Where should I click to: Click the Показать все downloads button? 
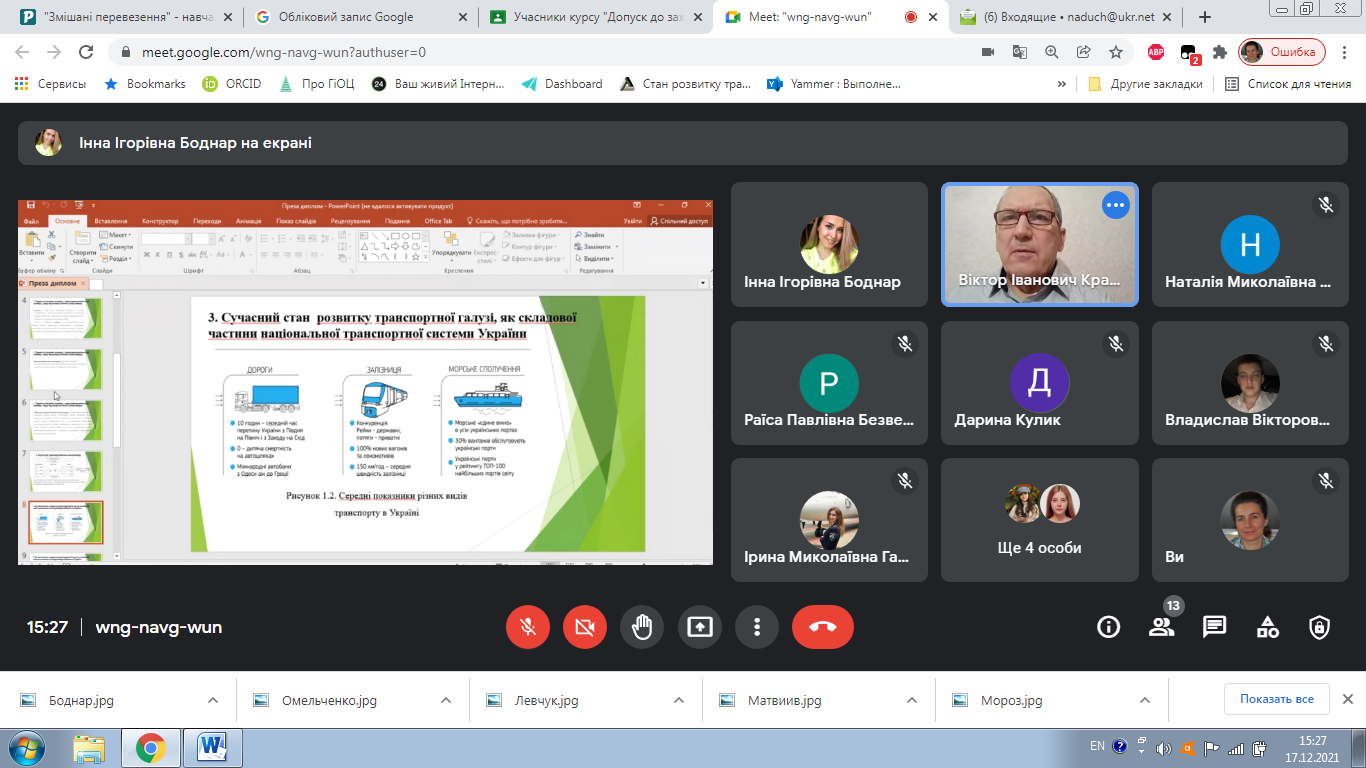coord(1276,699)
